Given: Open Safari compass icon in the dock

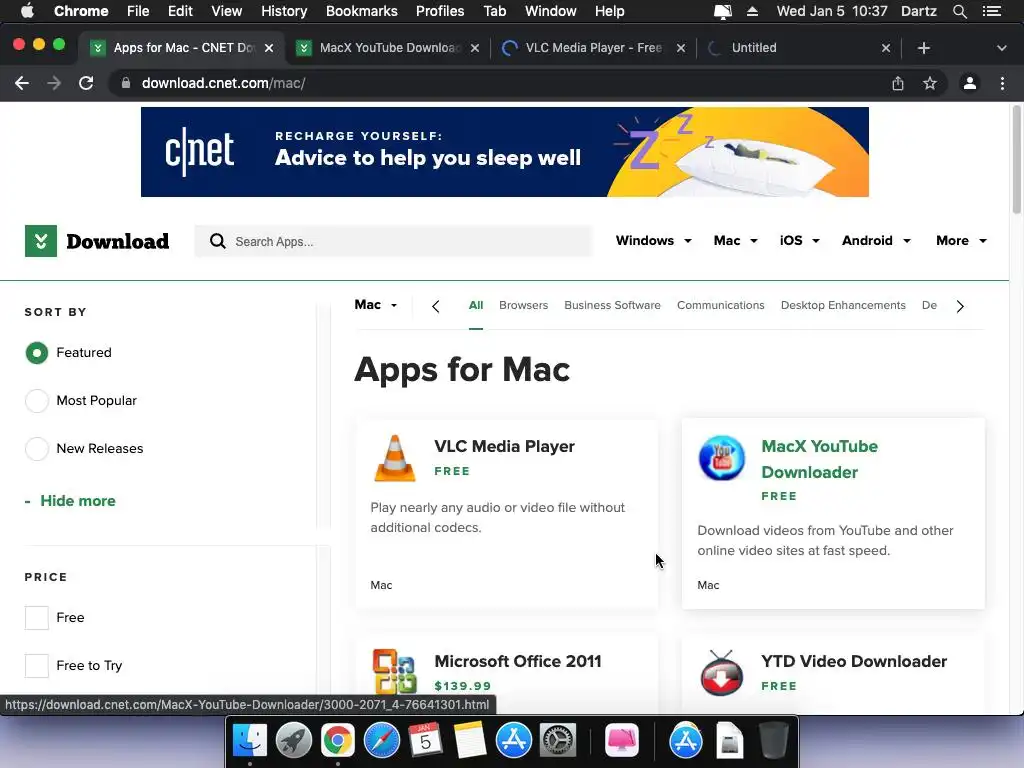Looking at the screenshot, I should point(381,741).
